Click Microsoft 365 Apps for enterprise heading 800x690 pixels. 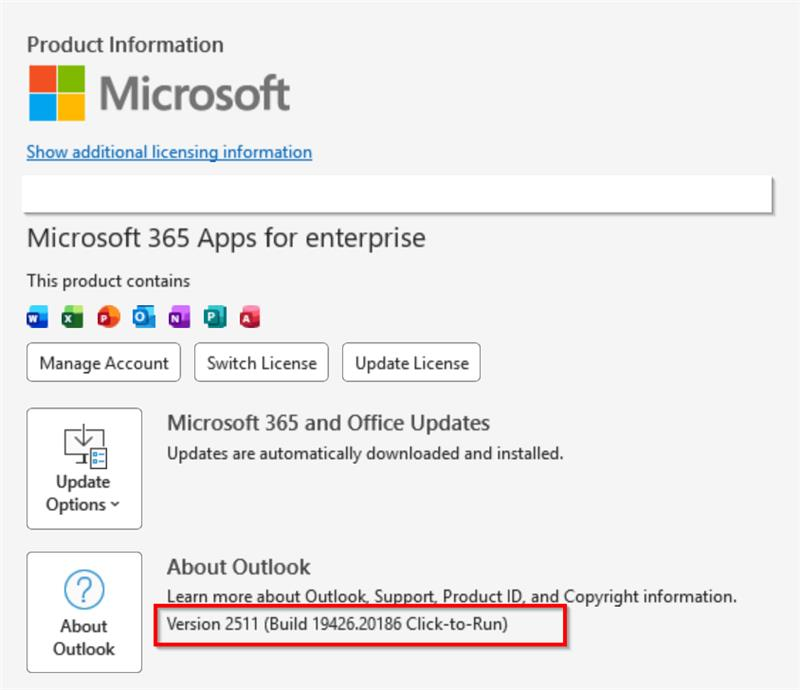(x=226, y=238)
